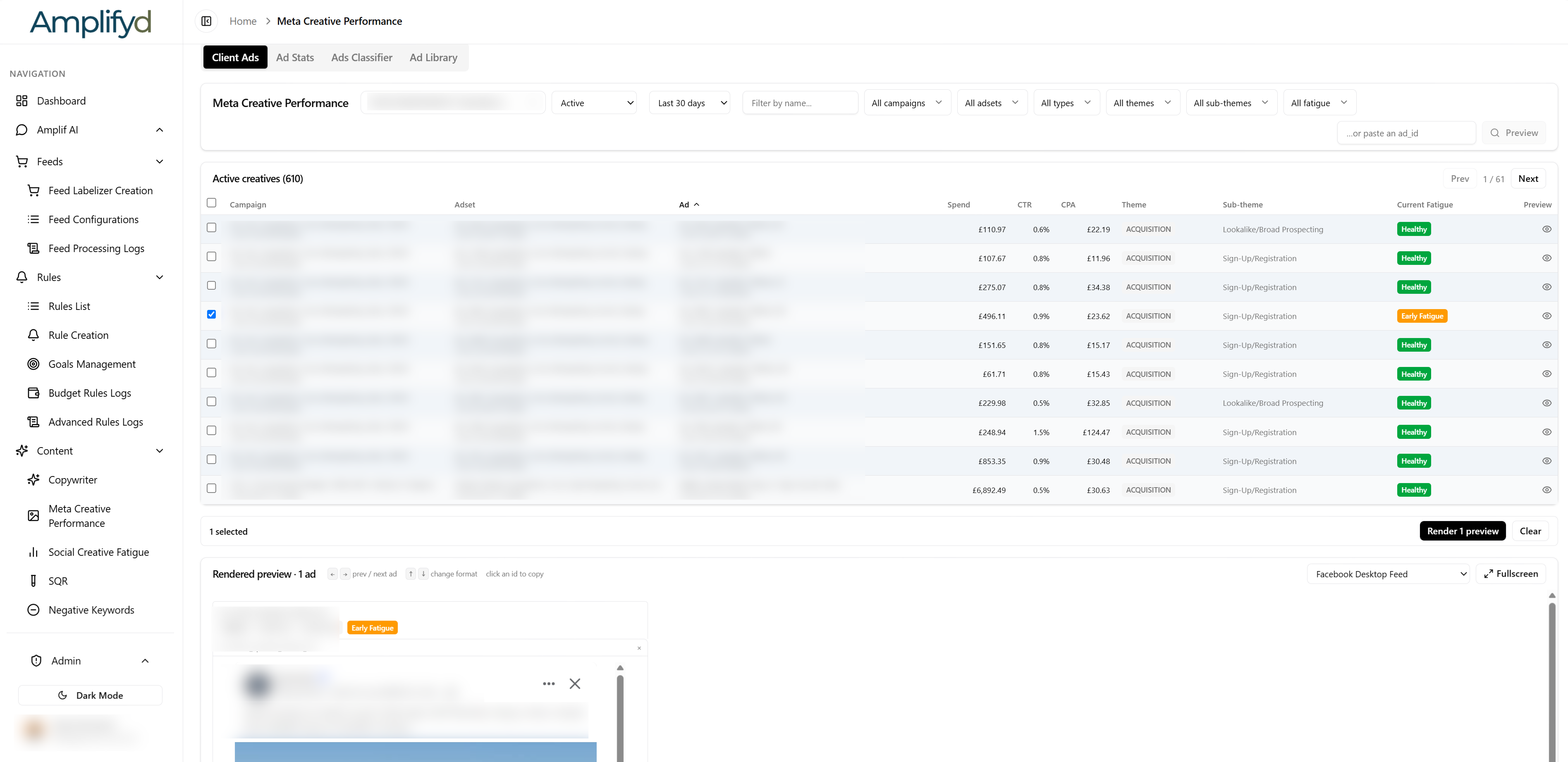Clear the current selection
This screenshot has width=1568, height=762.
click(x=1530, y=531)
